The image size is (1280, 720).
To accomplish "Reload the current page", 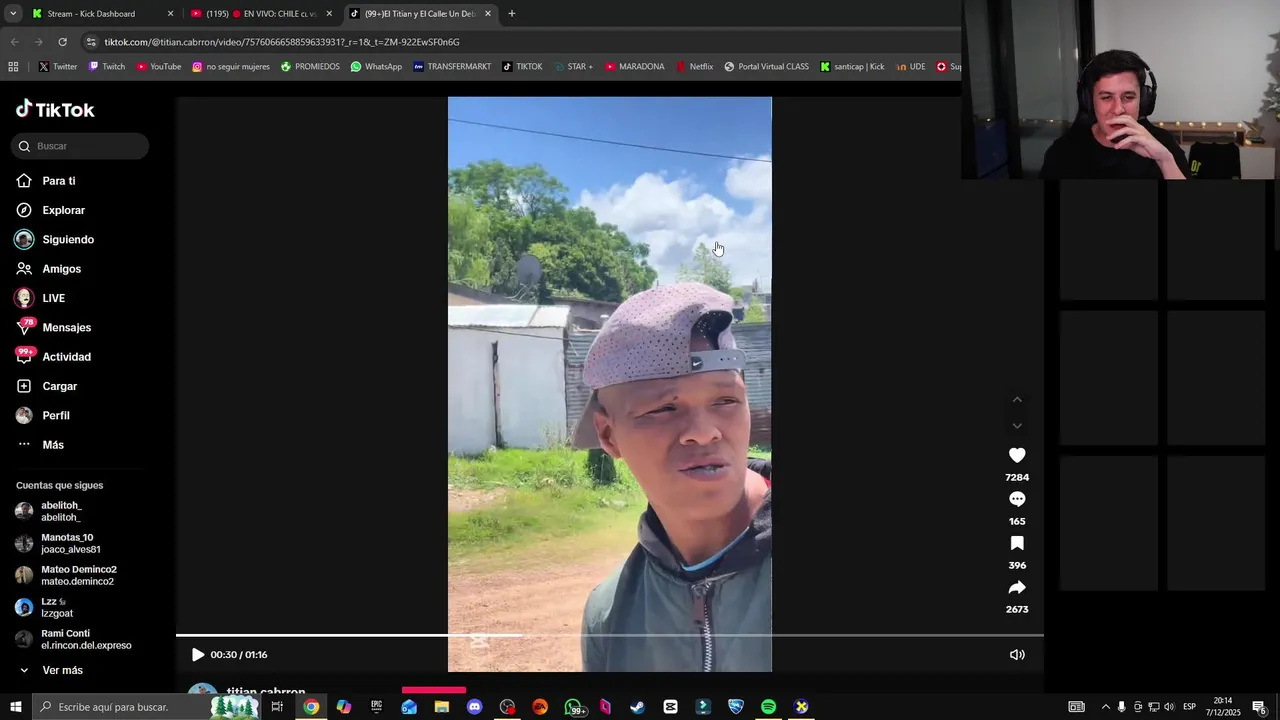I will [62, 42].
